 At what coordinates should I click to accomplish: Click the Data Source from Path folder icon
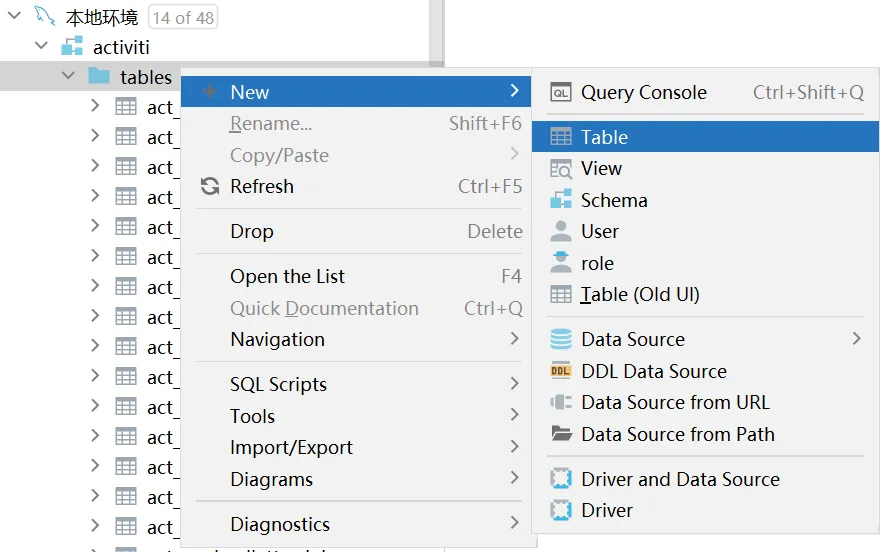point(561,434)
